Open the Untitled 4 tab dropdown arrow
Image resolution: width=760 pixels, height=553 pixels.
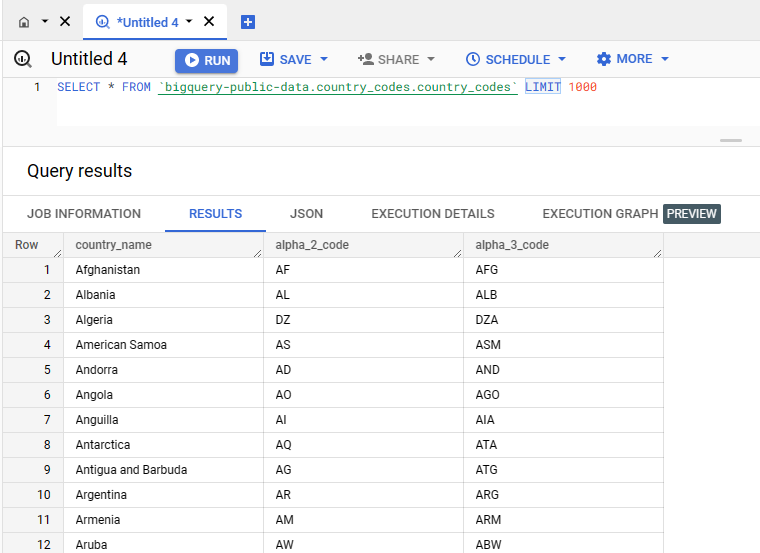[189, 21]
